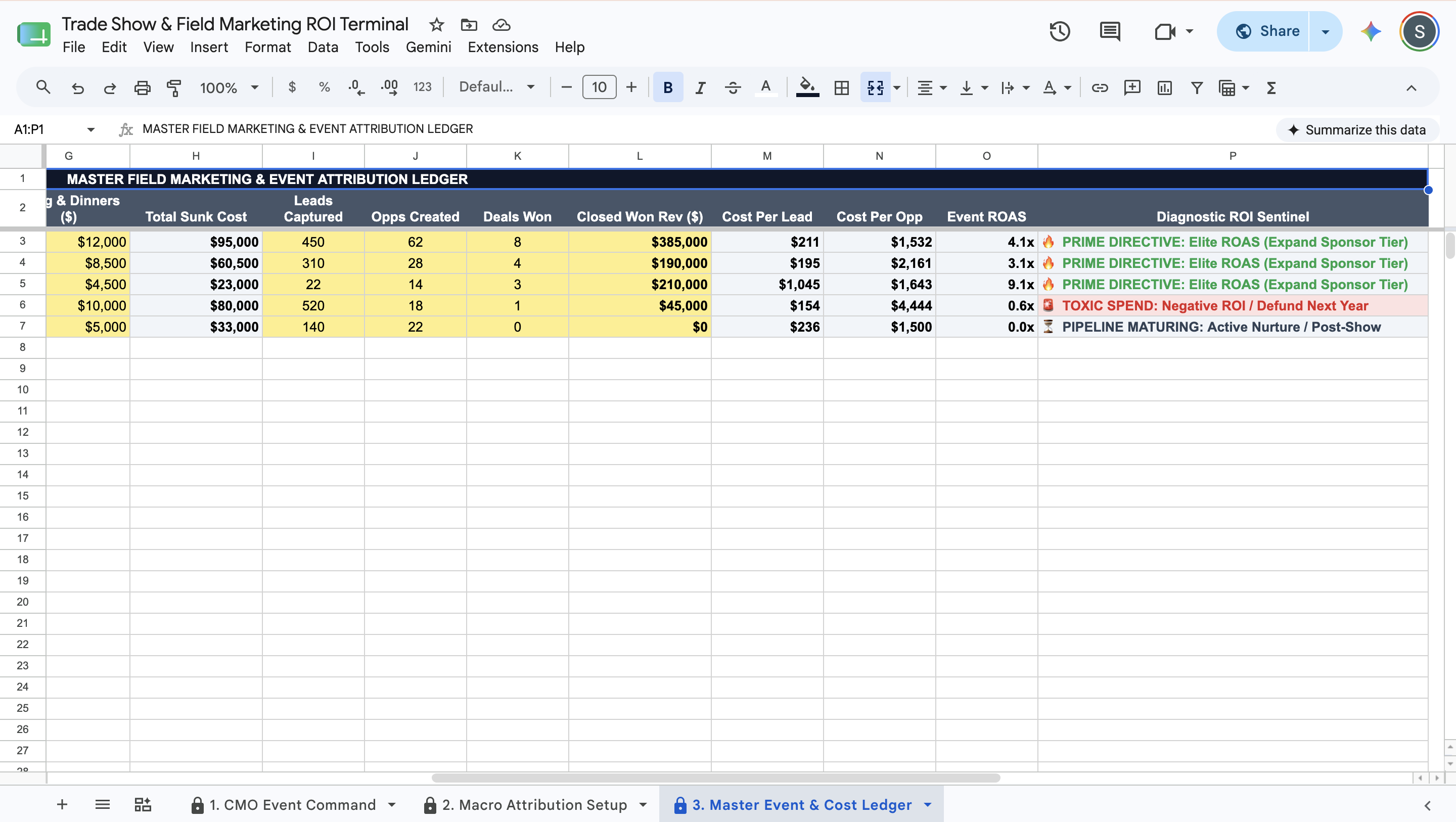
Task: Decrease the font size
Action: [566, 87]
